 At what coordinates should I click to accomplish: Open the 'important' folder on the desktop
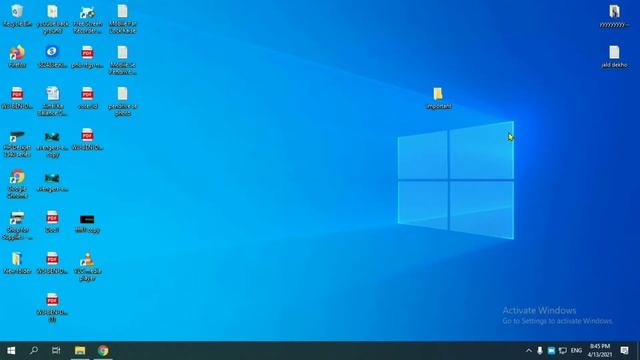(x=438, y=98)
